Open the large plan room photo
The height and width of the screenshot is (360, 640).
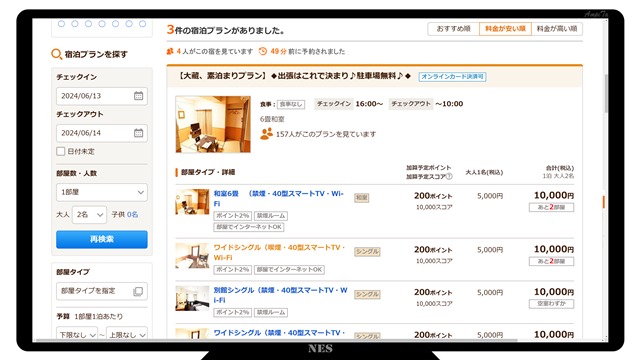coord(213,124)
